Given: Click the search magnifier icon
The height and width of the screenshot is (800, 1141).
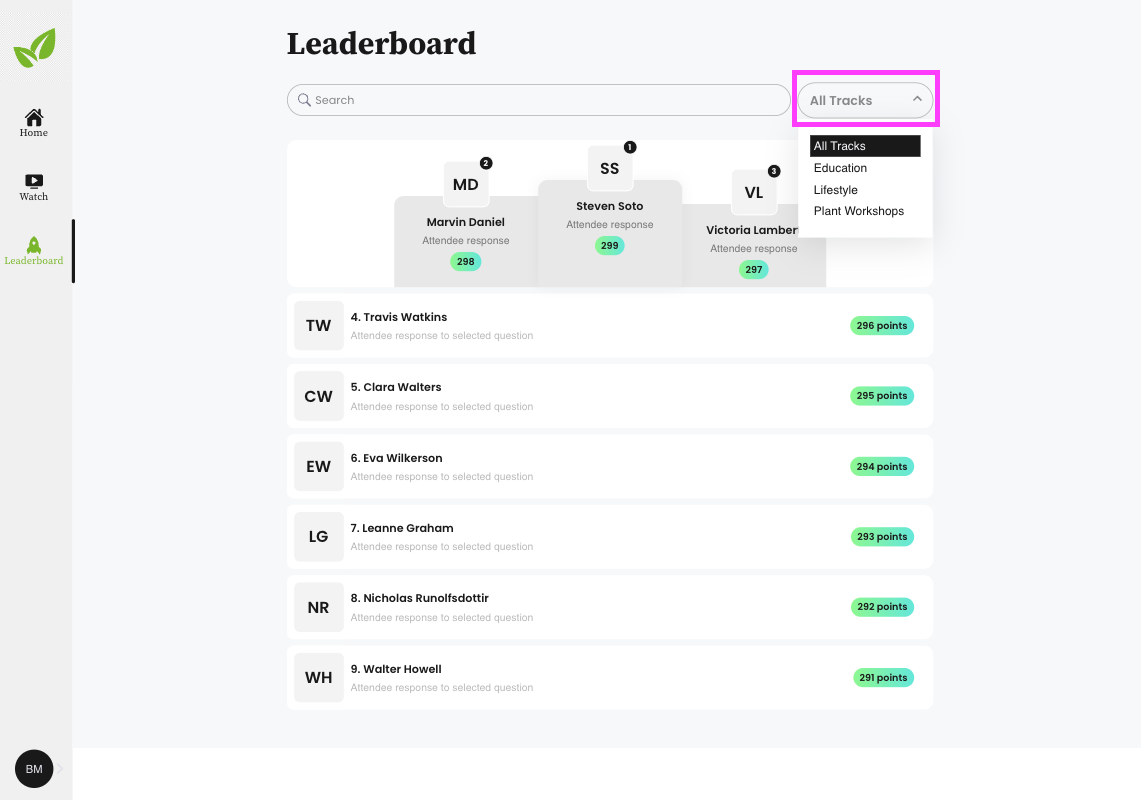Looking at the screenshot, I should point(304,100).
